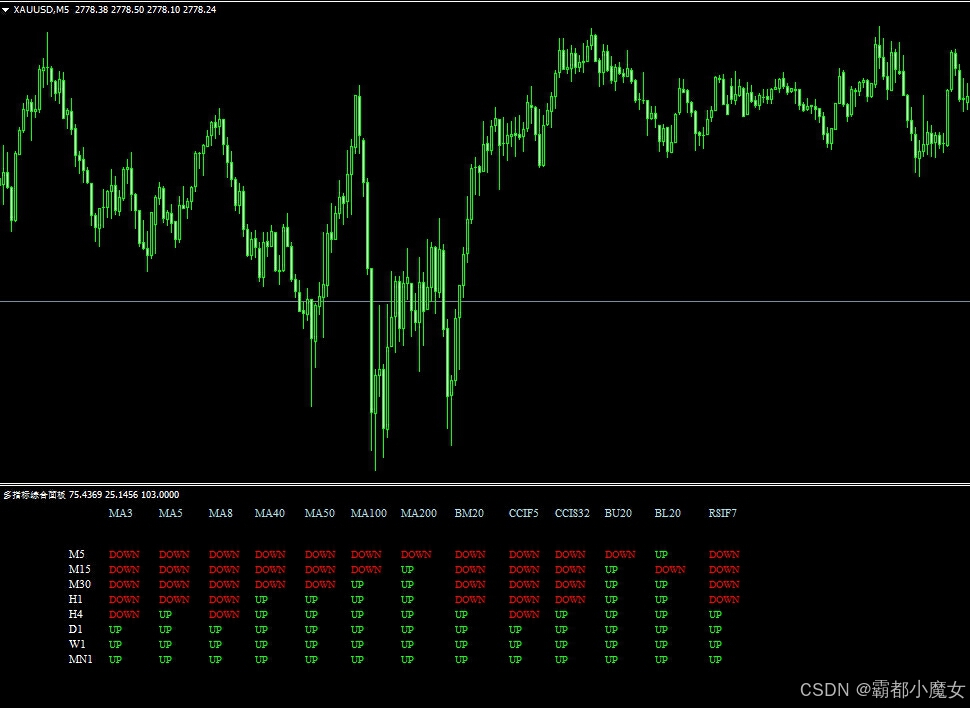Click the UP value in W1 row under MA100

(x=358, y=644)
